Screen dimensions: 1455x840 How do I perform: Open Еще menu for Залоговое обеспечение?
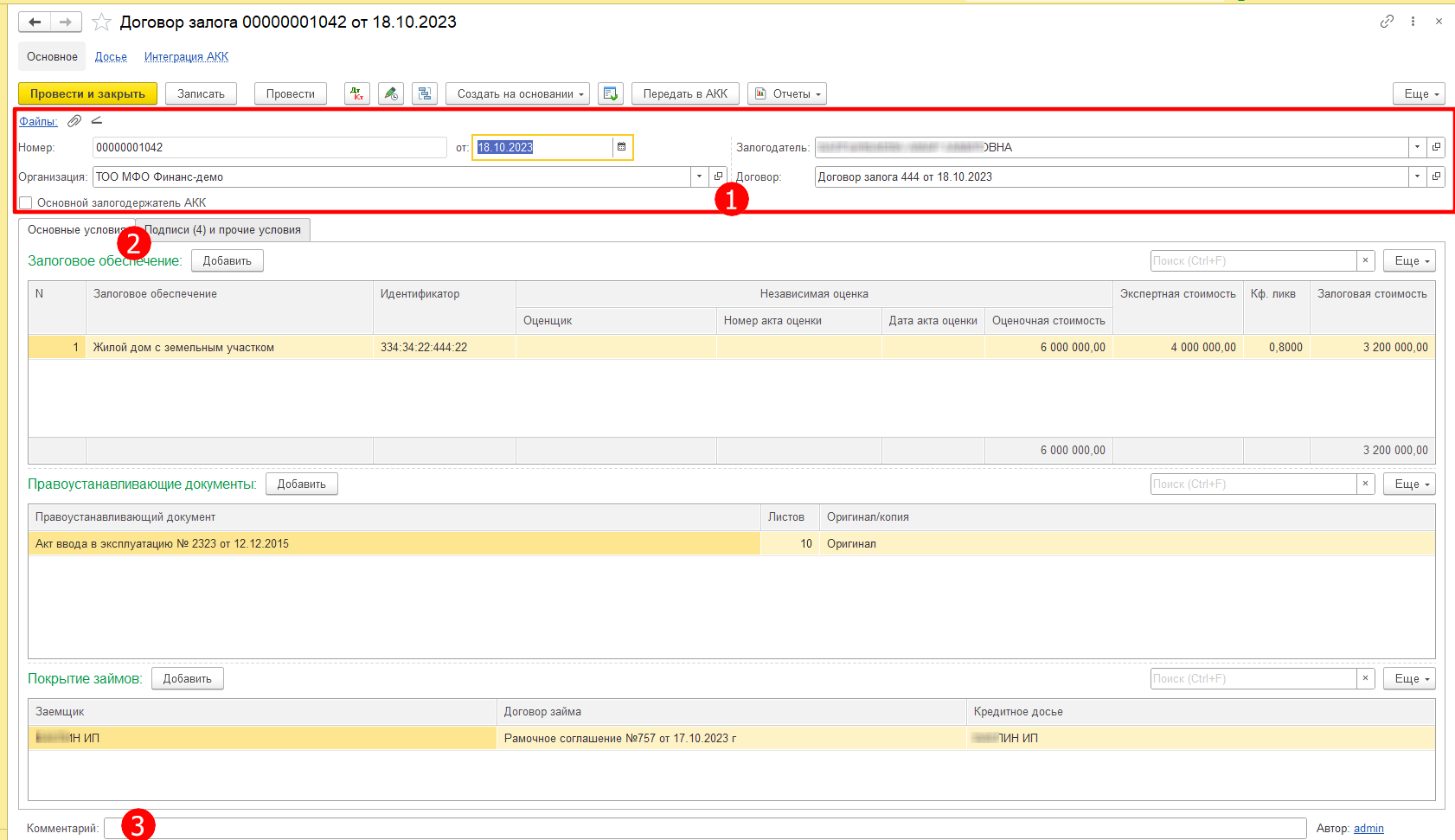tap(1409, 260)
